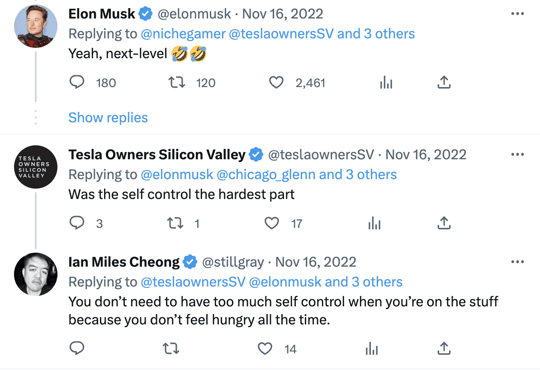Open more options on Tesla Owners tweet
Viewport: 540px width, 370px height.
click(x=517, y=154)
